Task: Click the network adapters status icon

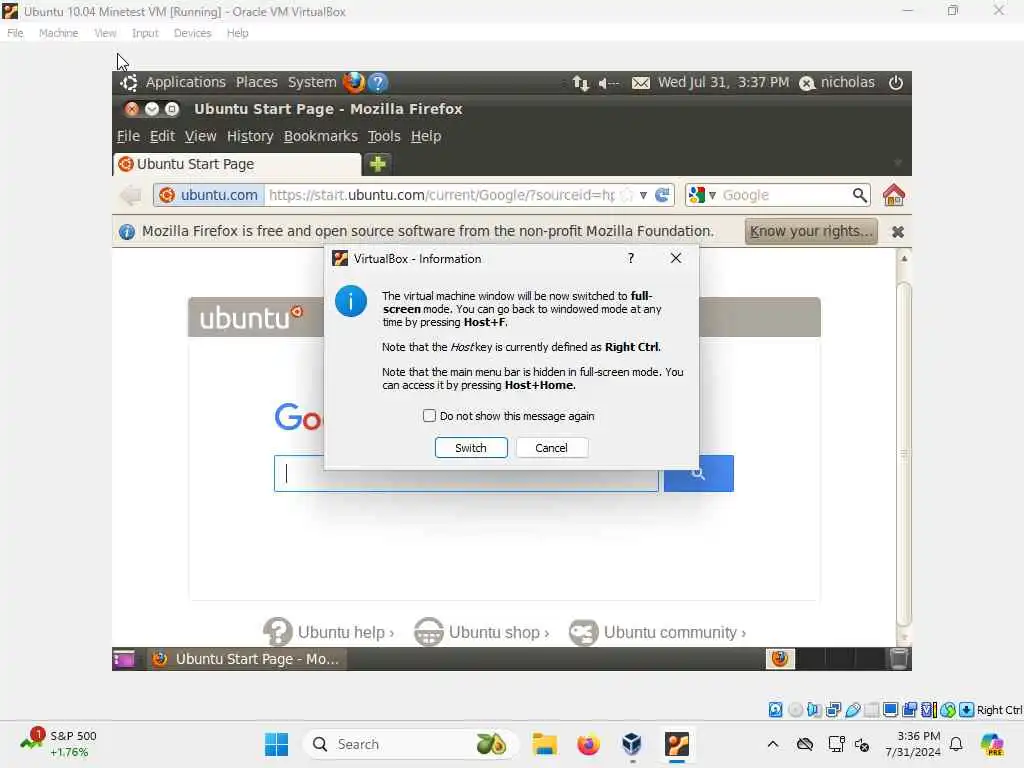Action: [x=833, y=710]
